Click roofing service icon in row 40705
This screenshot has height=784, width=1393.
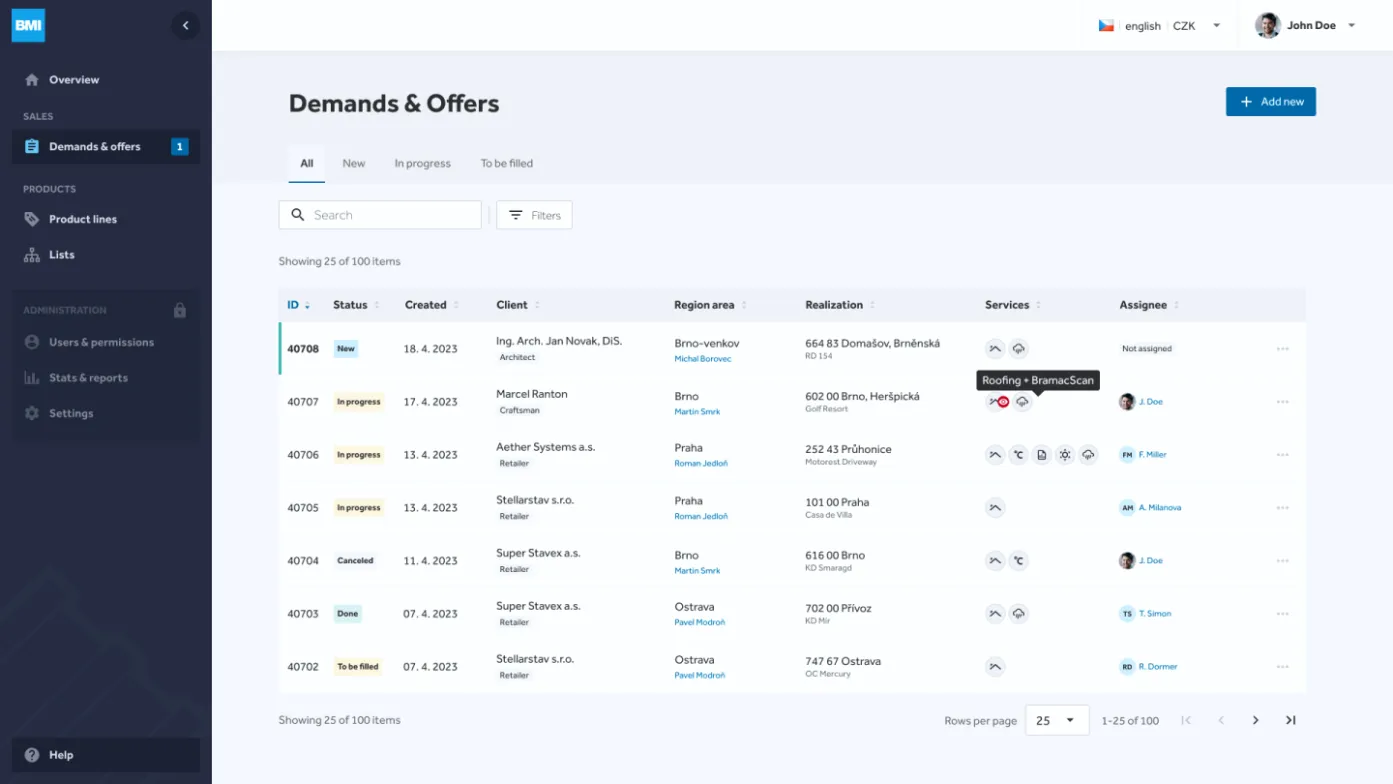tap(994, 508)
